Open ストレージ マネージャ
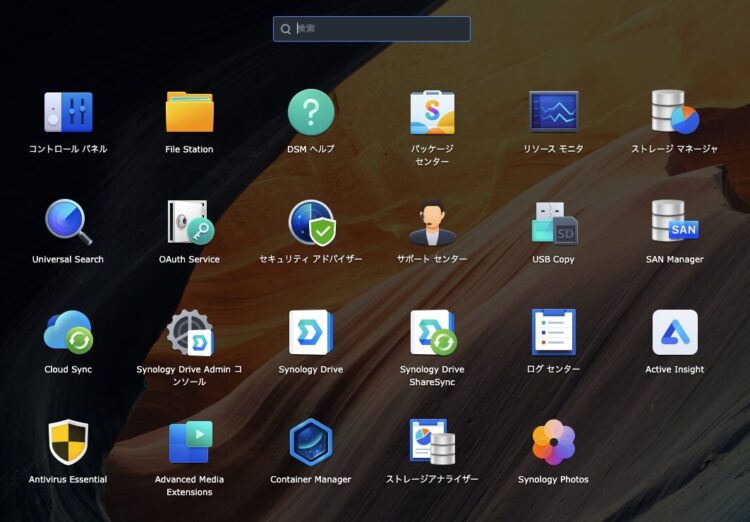750x522 pixels. coord(675,112)
